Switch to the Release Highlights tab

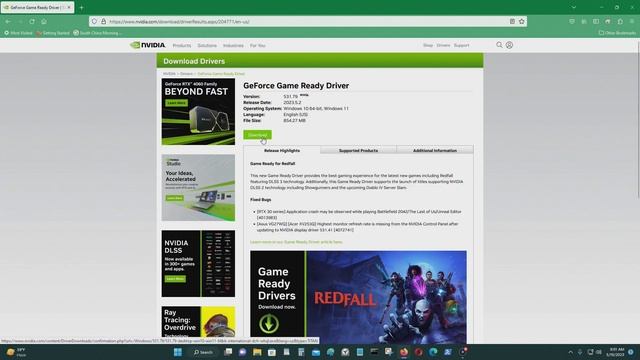[282, 150]
